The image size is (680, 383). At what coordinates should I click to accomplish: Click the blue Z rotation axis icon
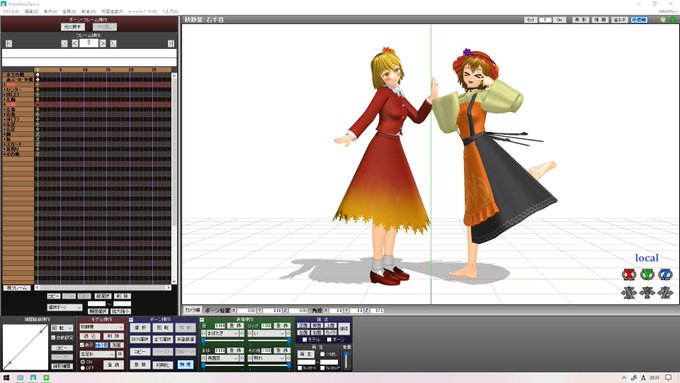(665, 275)
